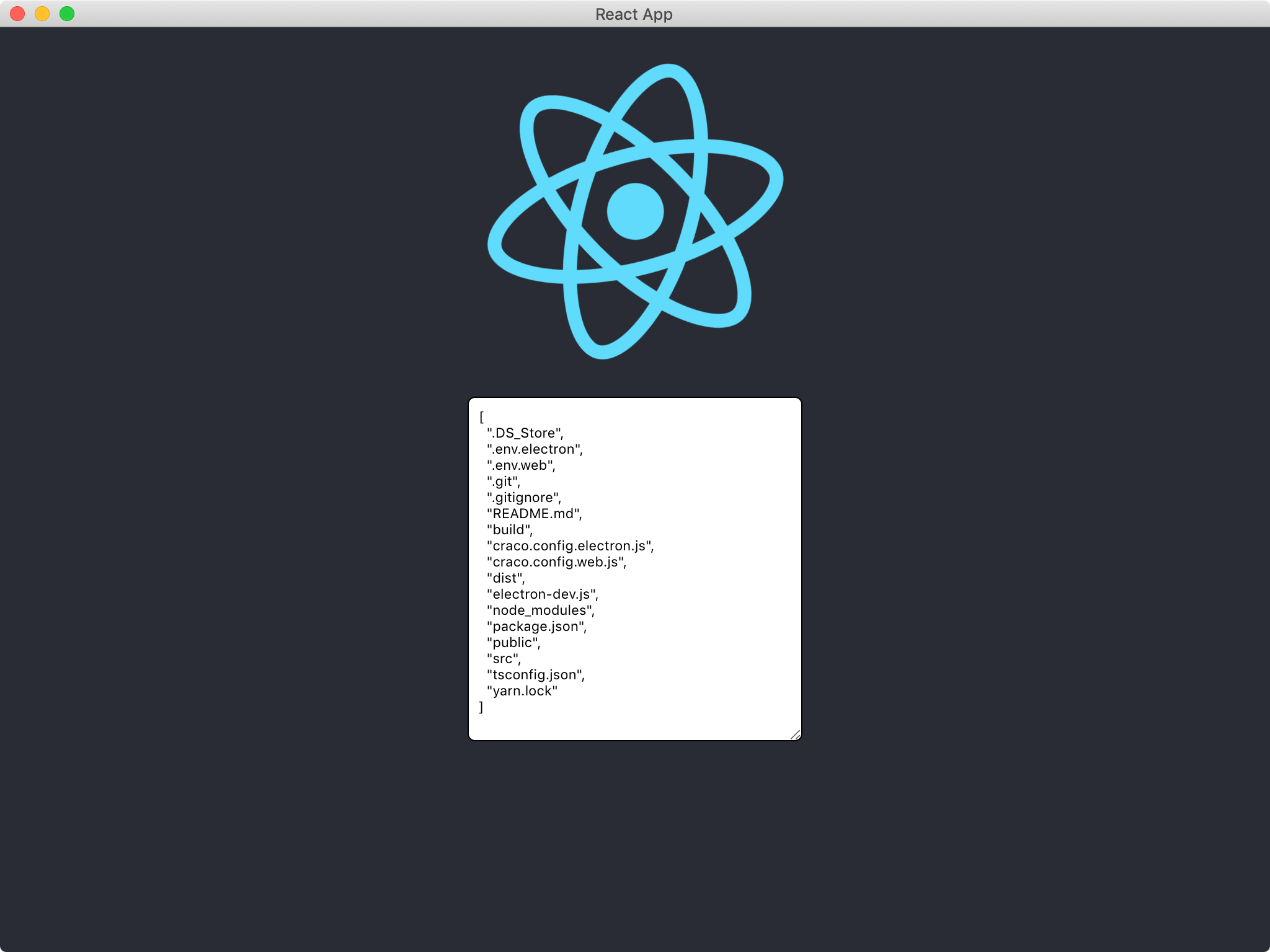Click the red close window button

pyautogui.click(x=17, y=14)
